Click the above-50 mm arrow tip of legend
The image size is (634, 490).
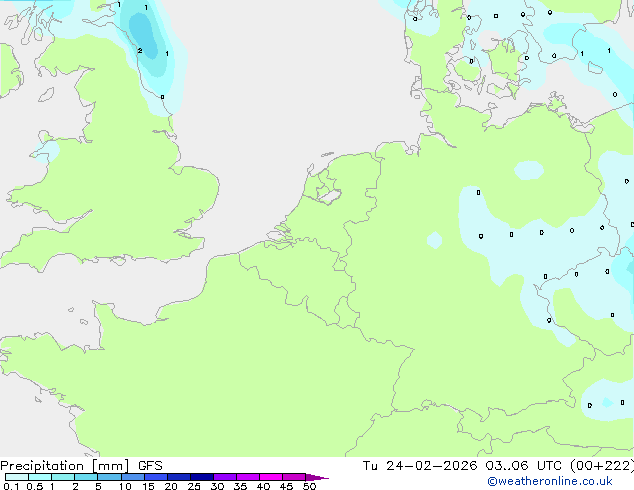(317, 478)
